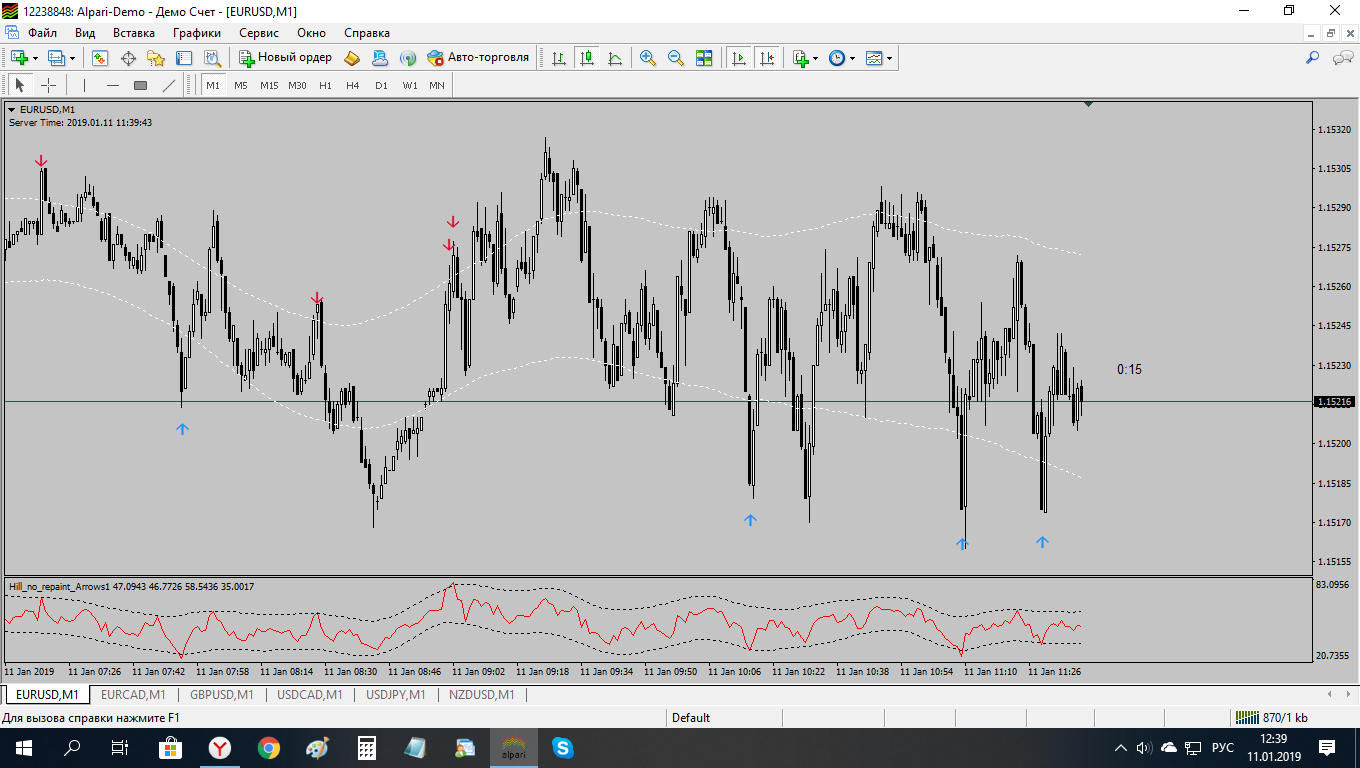Image resolution: width=1360 pixels, height=768 pixels.
Task: Expand the new chart dropdown arrow
Action: [33, 58]
